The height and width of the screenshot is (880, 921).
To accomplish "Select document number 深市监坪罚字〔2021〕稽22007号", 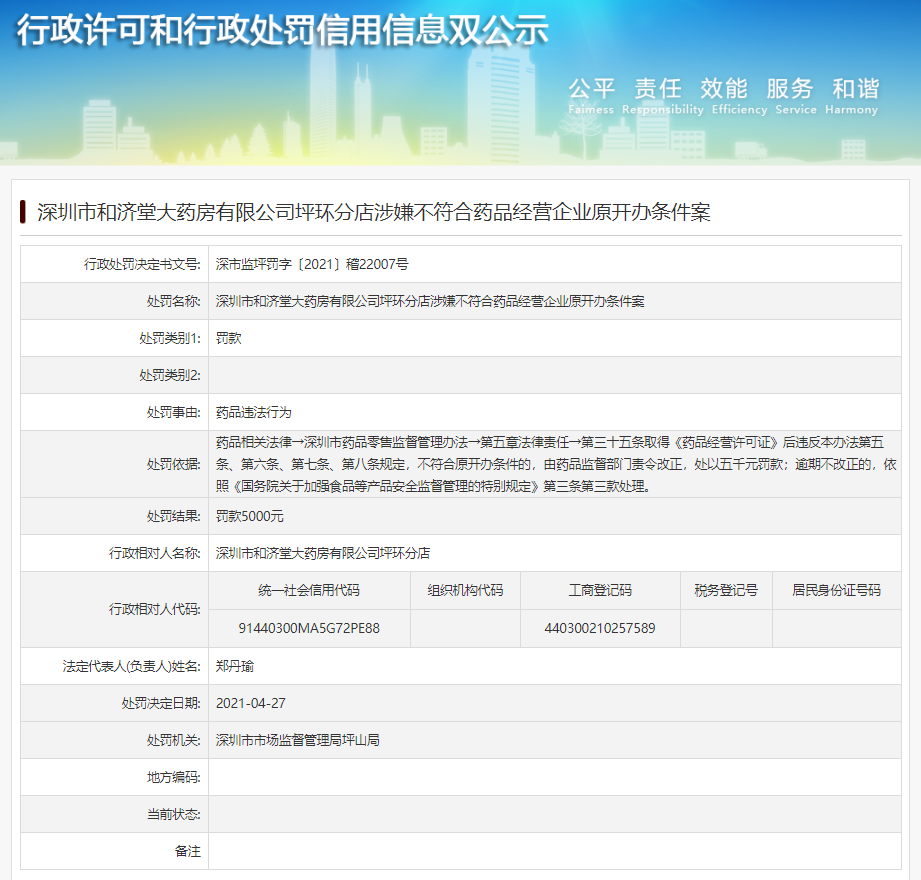I will 312,264.
